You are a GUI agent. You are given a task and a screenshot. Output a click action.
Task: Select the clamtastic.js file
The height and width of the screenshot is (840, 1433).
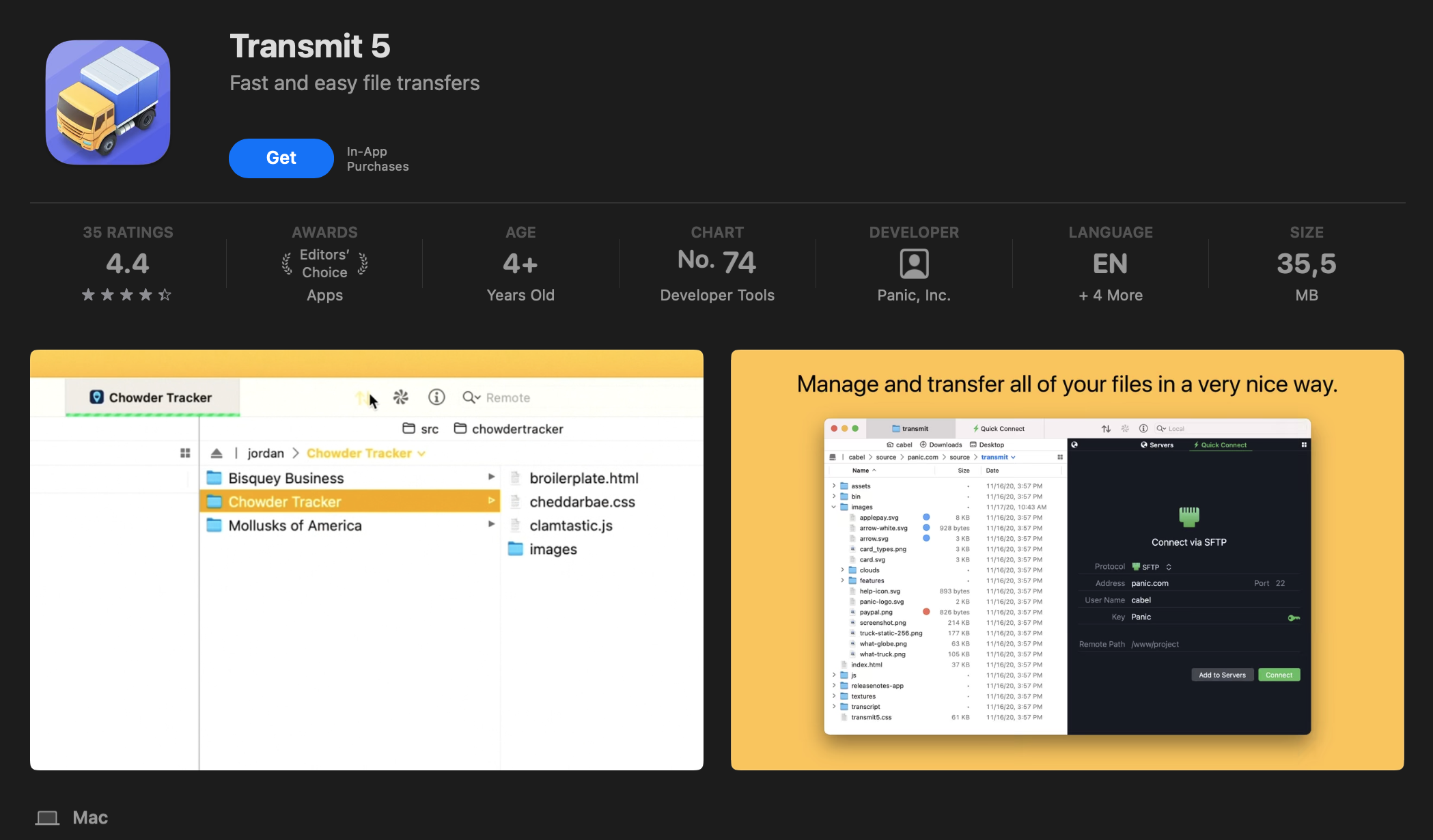[571, 526]
